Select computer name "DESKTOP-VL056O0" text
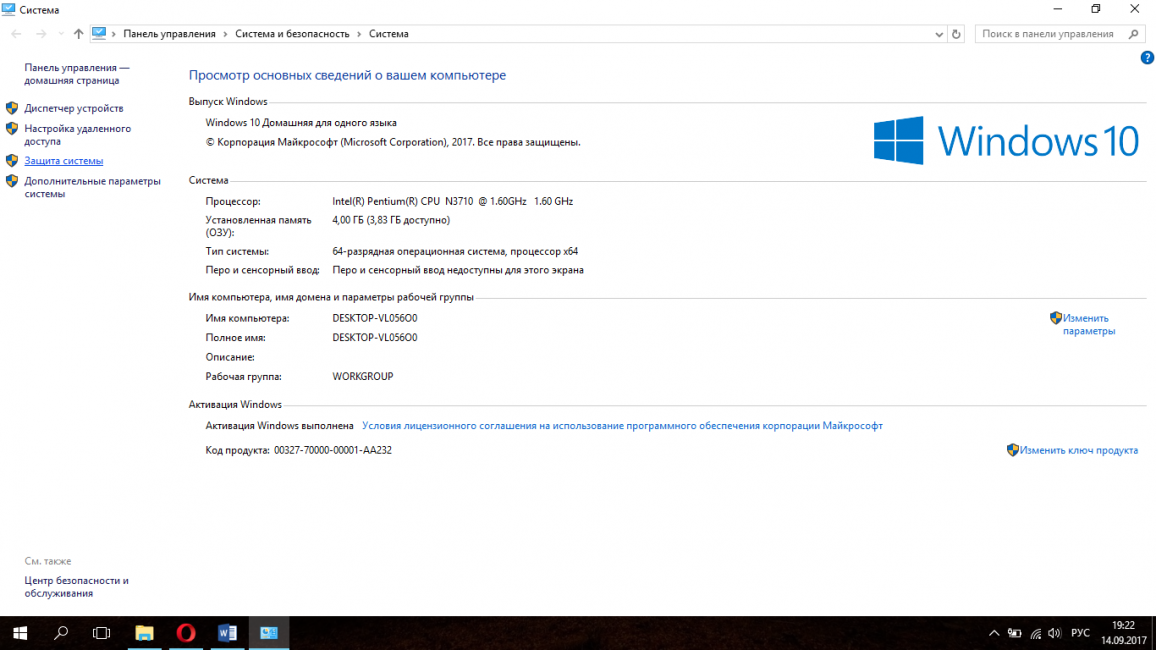Viewport: 1156px width, 650px height. pyautogui.click(x=375, y=318)
